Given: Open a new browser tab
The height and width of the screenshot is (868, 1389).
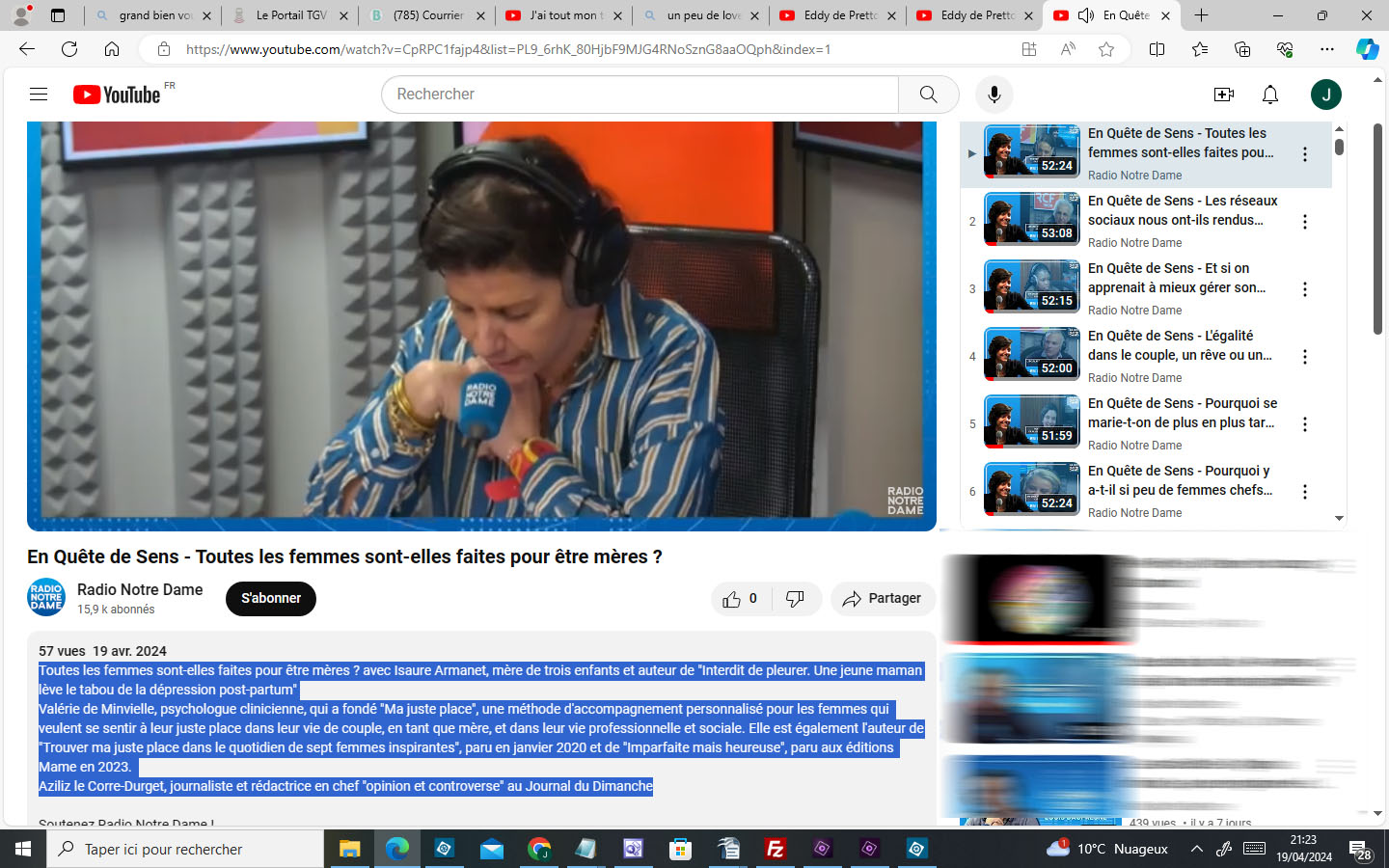Looking at the screenshot, I should point(1201,15).
